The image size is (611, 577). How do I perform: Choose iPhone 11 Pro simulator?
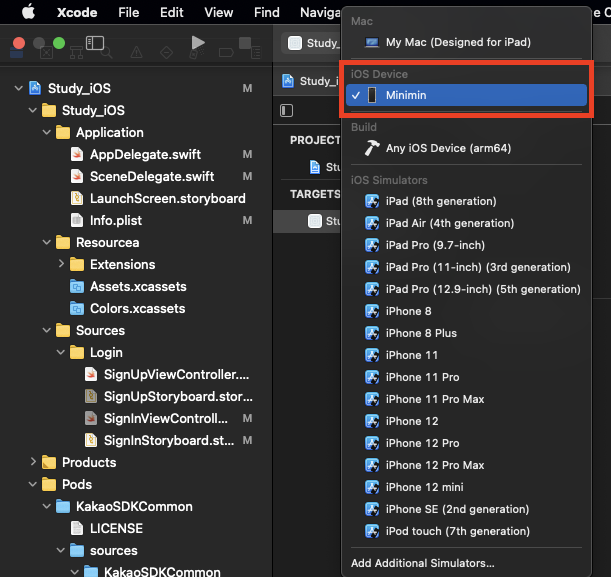tap(466, 377)
